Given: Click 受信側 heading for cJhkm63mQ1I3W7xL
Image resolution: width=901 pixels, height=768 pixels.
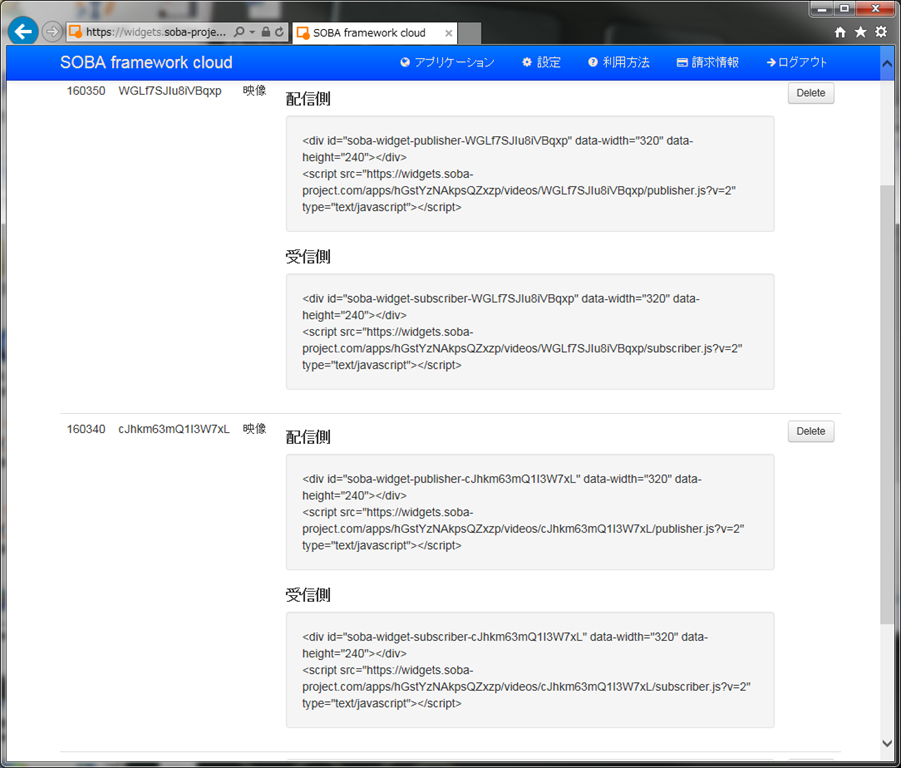Looking at the screenshot, I should click(x=308, y=595).
